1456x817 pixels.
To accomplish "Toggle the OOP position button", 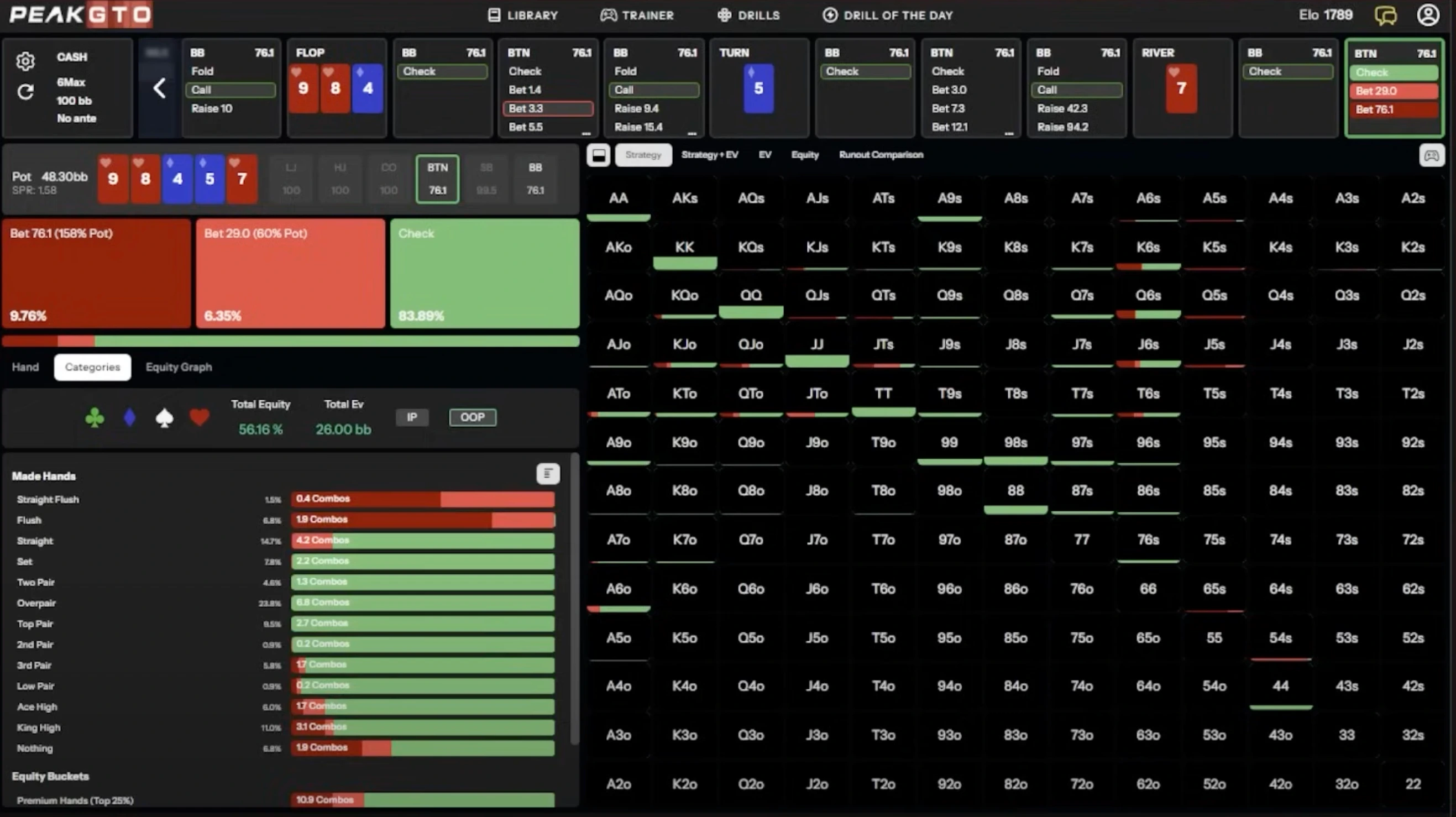I will click(x=473, y=417).
